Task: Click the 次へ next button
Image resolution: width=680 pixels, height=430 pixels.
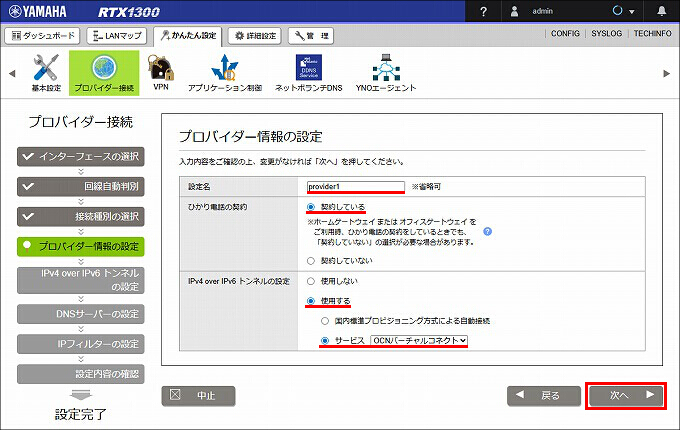Action: pyautogui.click(x=626, y=395)
